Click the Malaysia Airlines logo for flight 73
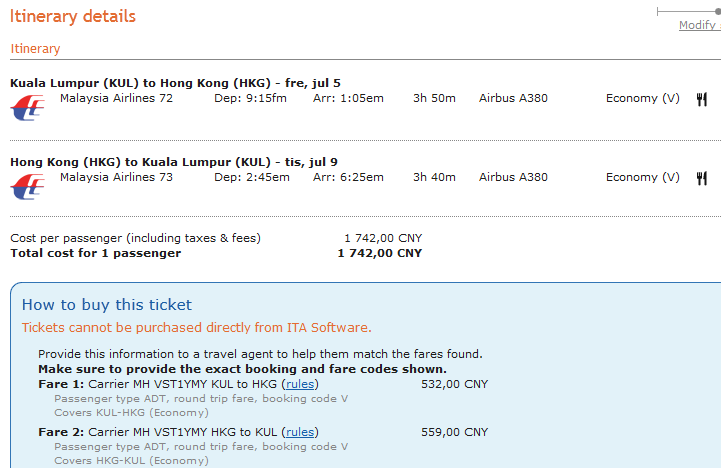 (x=27, y=187)
